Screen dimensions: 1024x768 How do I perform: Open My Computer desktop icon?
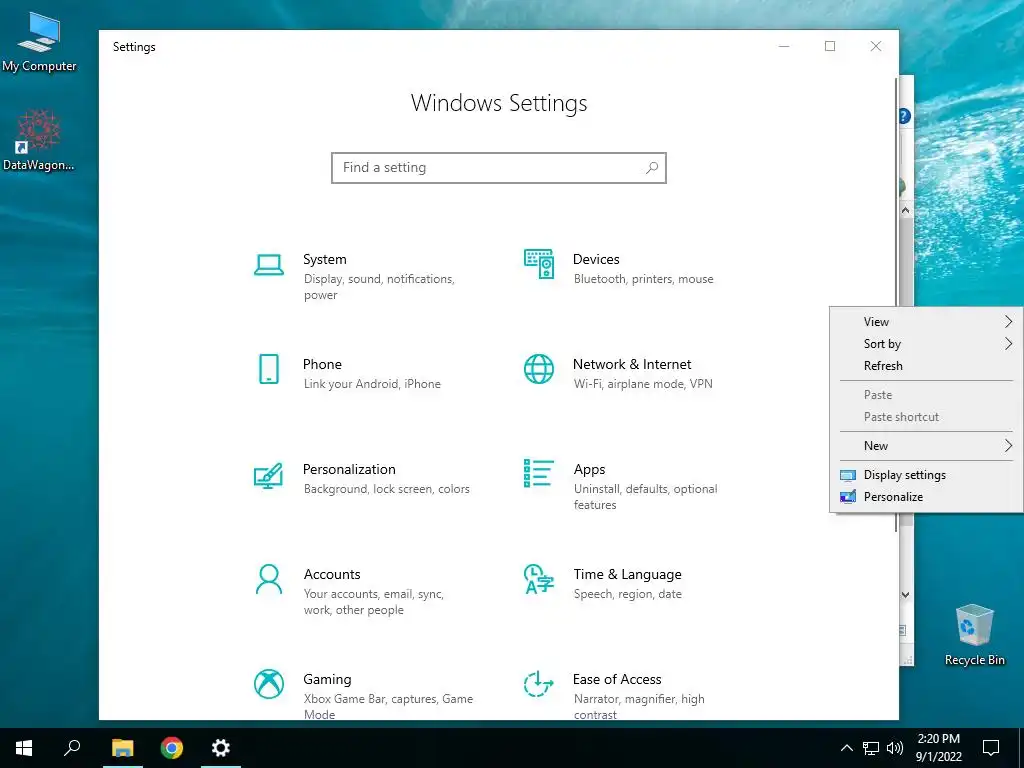[39, 43]
